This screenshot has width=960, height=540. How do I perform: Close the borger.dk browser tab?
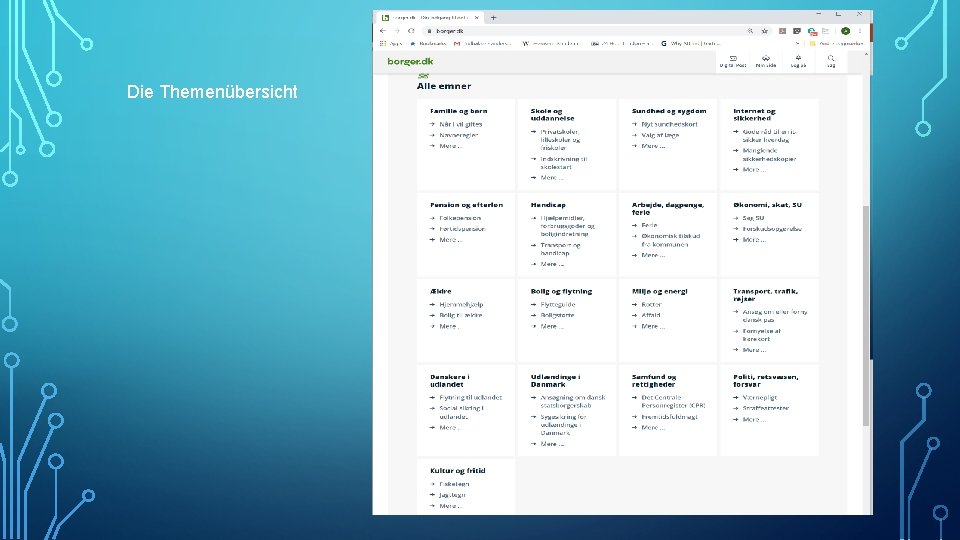pos(476,18)
